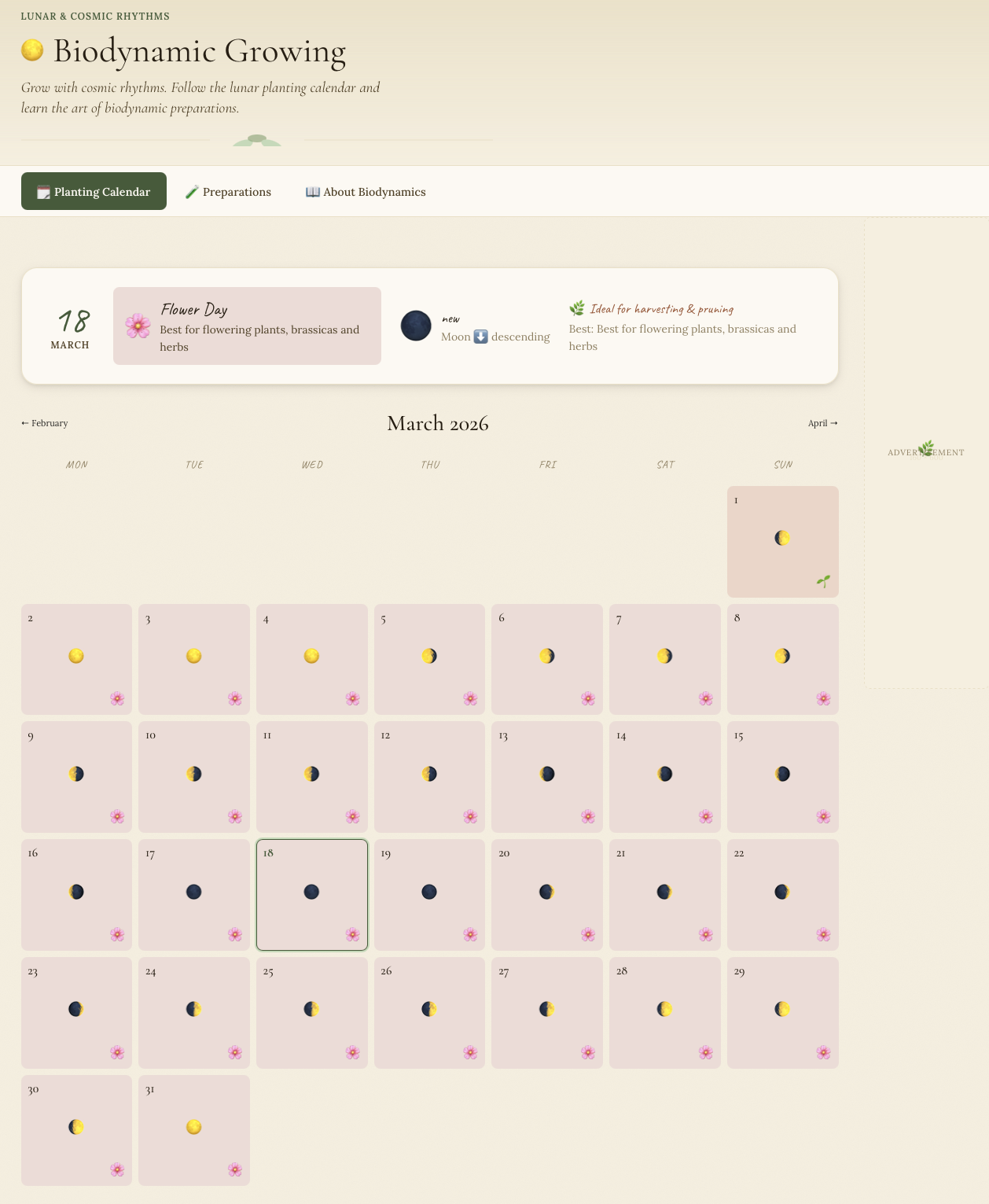This screenshot has height=1204, width=989.
Task: Click the seedling icon on March 1
Action: pyautogui.click(x=823, y=582)
